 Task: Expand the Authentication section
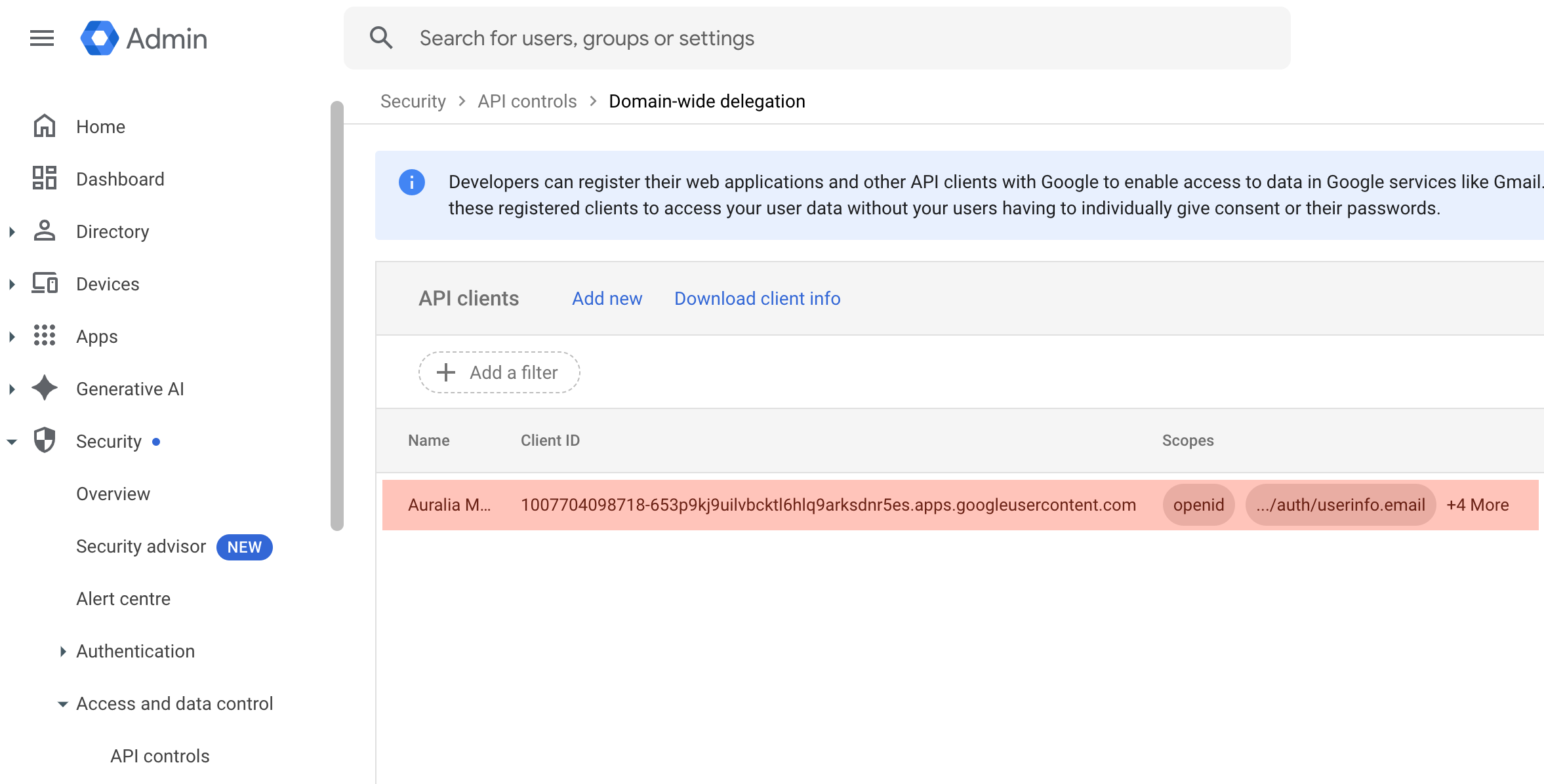point(62,650)
